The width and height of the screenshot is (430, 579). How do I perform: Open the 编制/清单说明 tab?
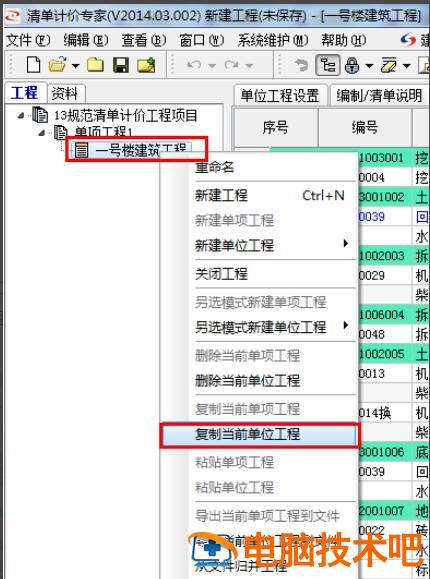[x=379, y=95]
